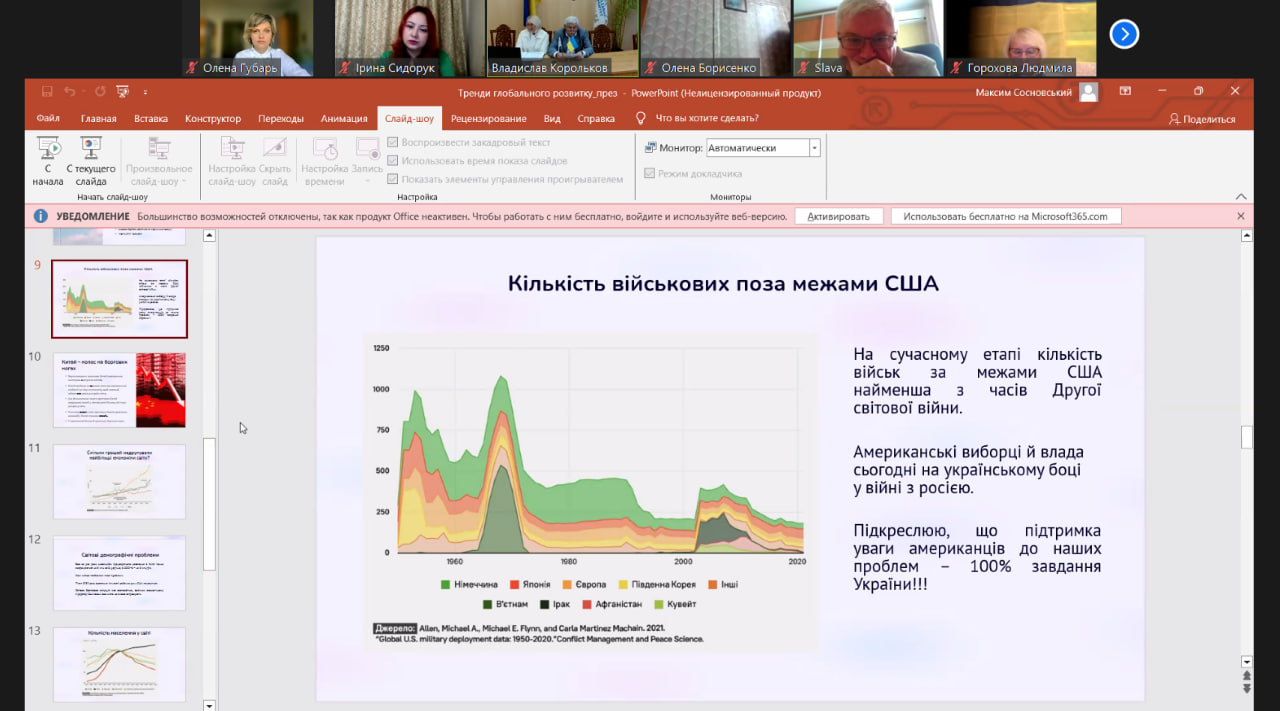Start slideshow from current slide icon

pos(91,160)
